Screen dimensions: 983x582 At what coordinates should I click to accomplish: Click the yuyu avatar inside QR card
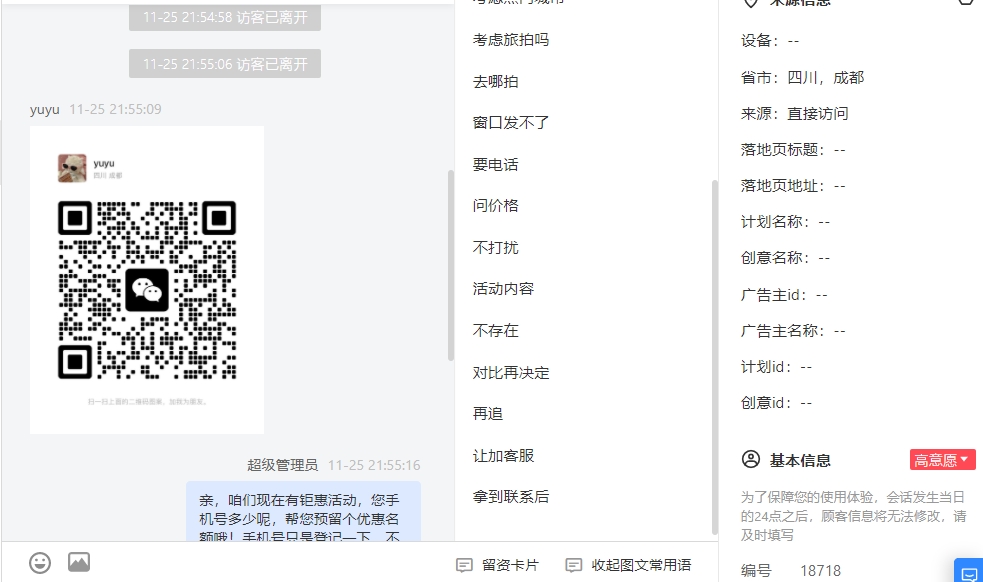pos(72,168)
